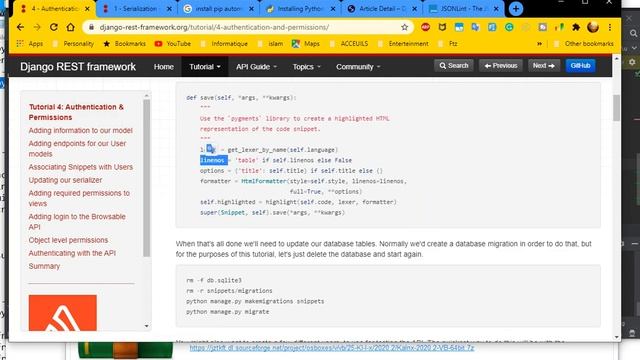Open the Extensions puzzle piece icon
Viewport: 640px width, 360px height.
[x=576, y=27]
